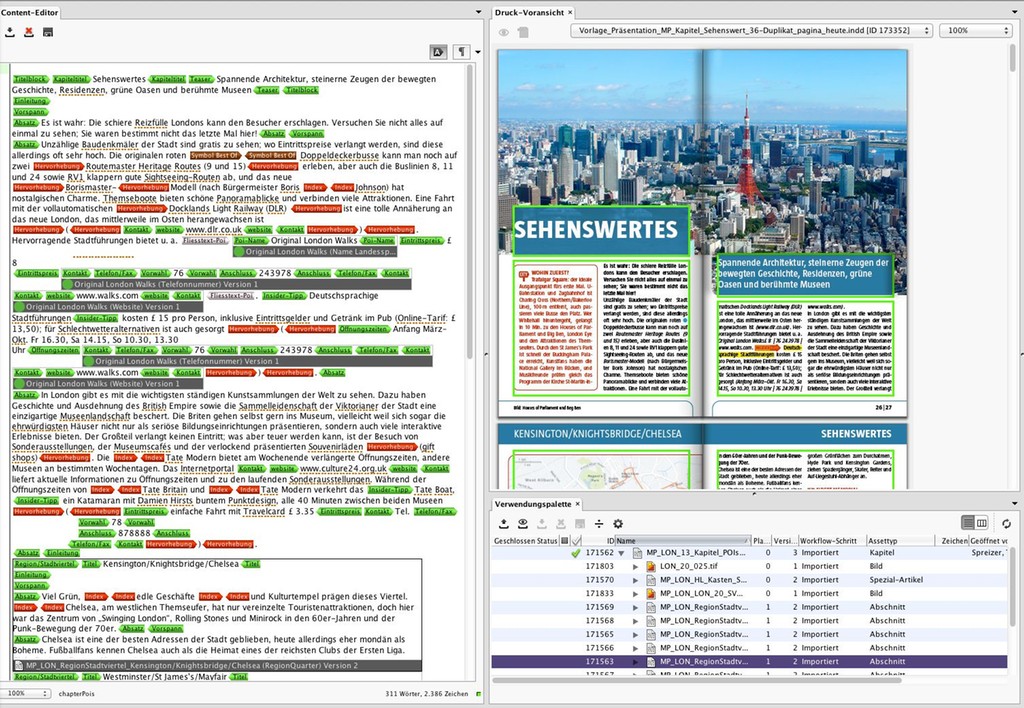Collapse the MP_LON_13_Kapitel_POIs tree row
1024x708 pixels.
621,553
